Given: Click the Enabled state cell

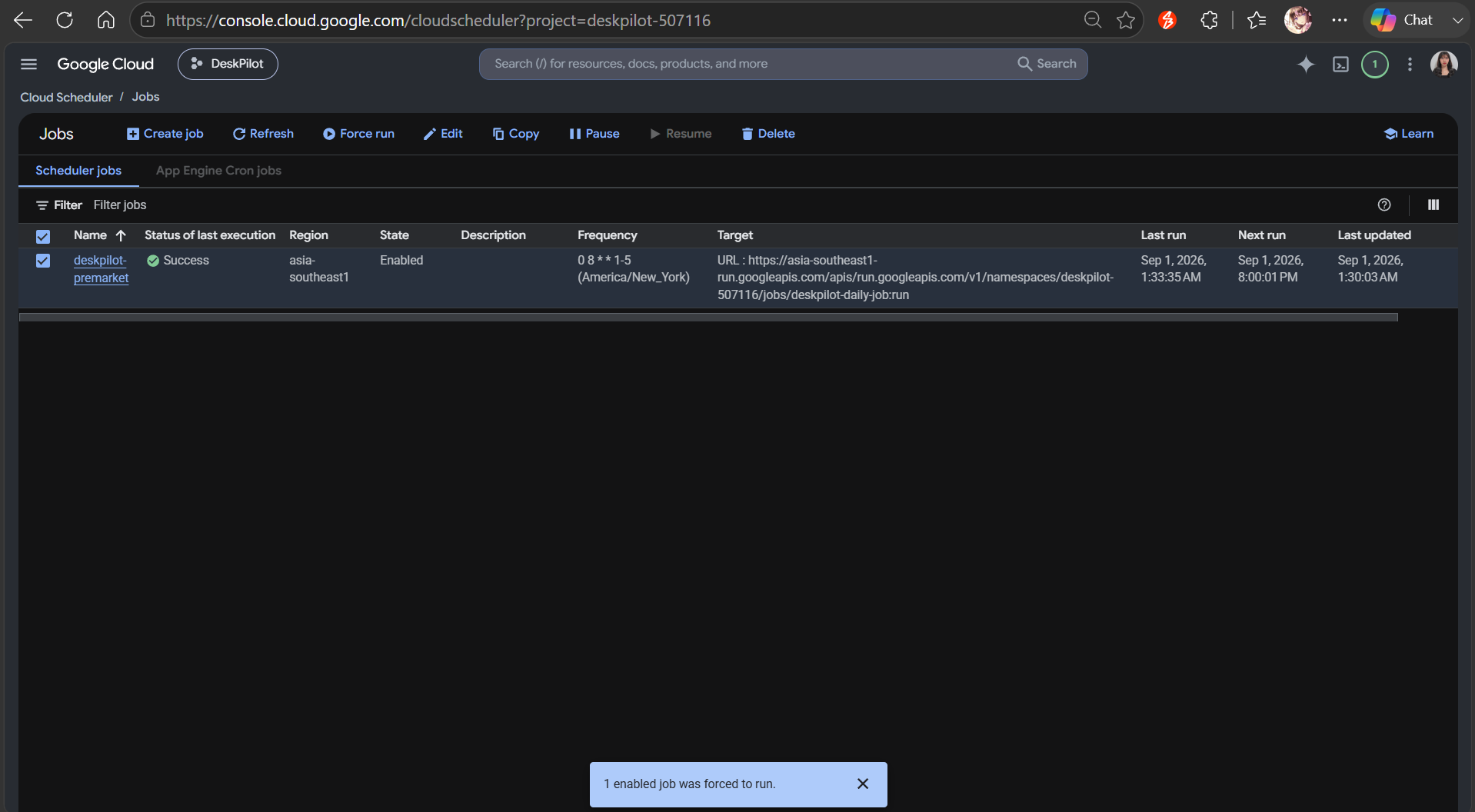Looking at the screenshot, I should click(x=401, y=261).
